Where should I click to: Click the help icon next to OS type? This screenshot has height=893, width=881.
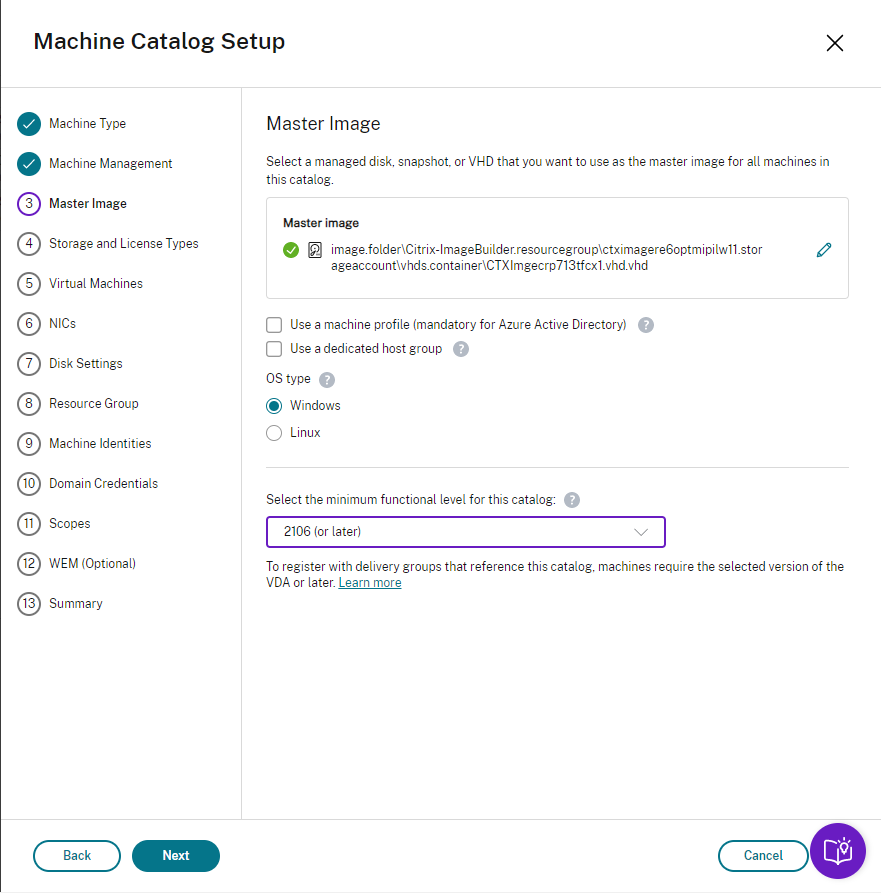[327, 380]
